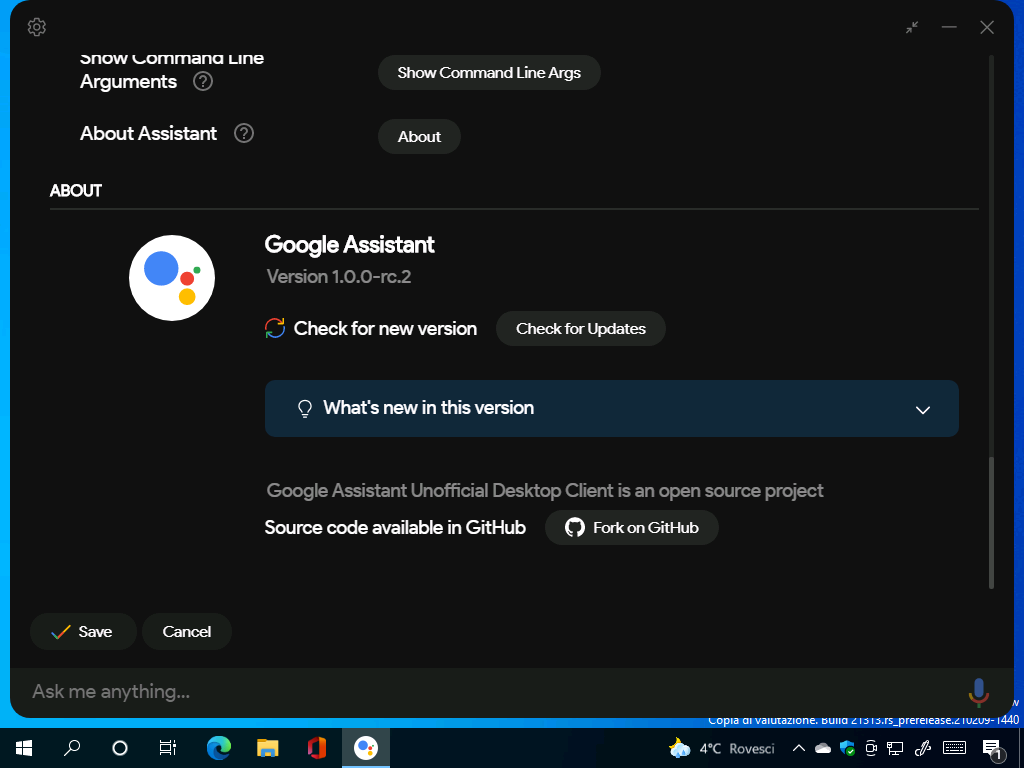Click the shrink window arrows icon
The height and width of the screenshot is (768, 1024).
[912, 27]
